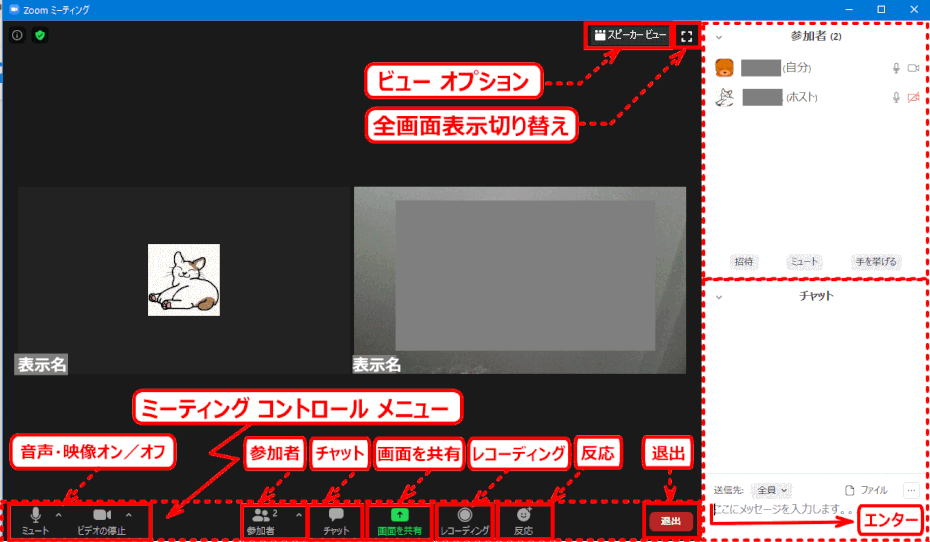Maximize the Zoom ミーティング window

point(881,9)
